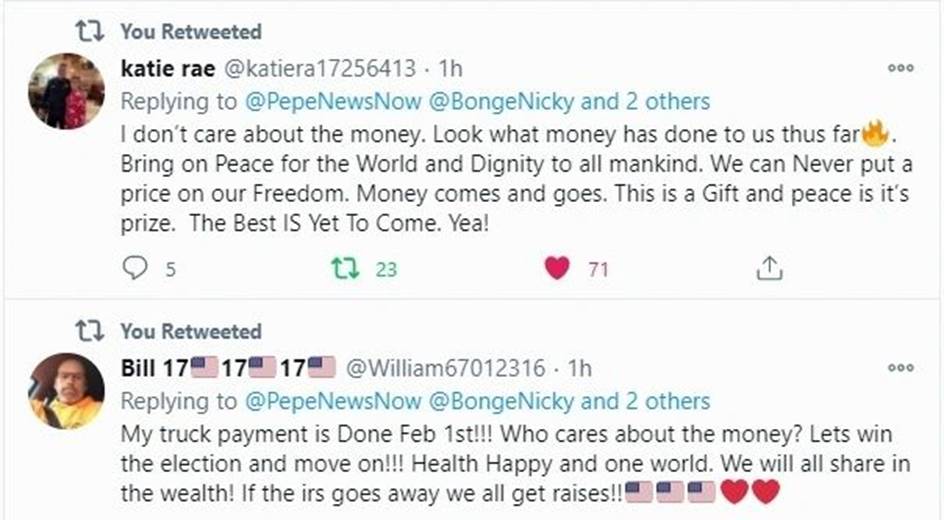
Task: Click Bill 17 display name
Action: click(228, 368)
